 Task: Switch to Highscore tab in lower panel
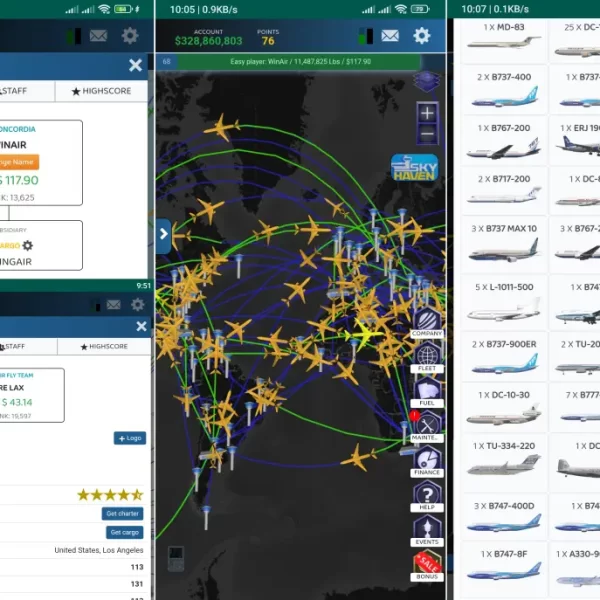[x=103, y=346]
